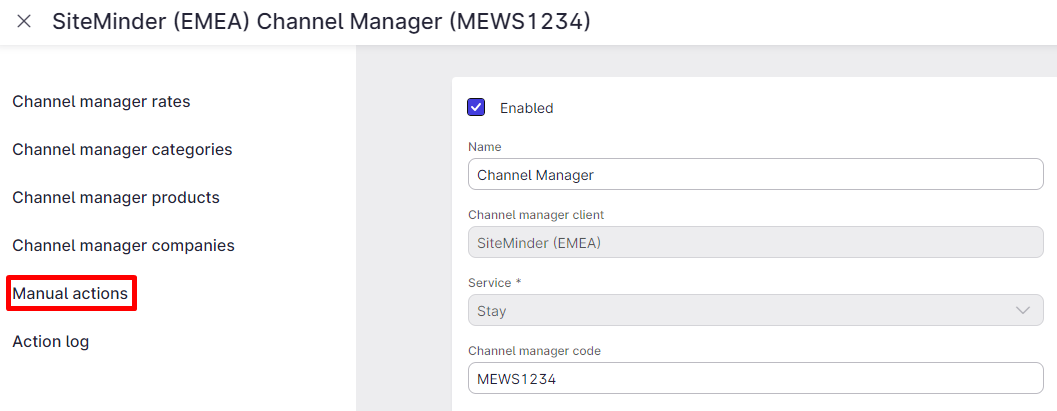Click the Enabled label text
This screenshot has height=411, width=1057.
point(526,108)
